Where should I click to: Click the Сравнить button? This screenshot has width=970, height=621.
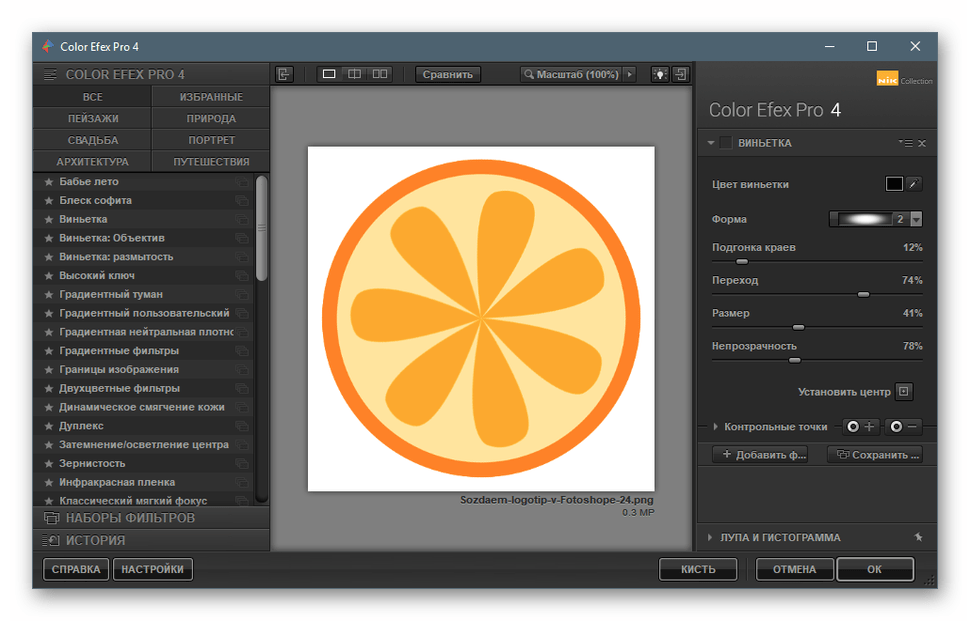(447, 74)
